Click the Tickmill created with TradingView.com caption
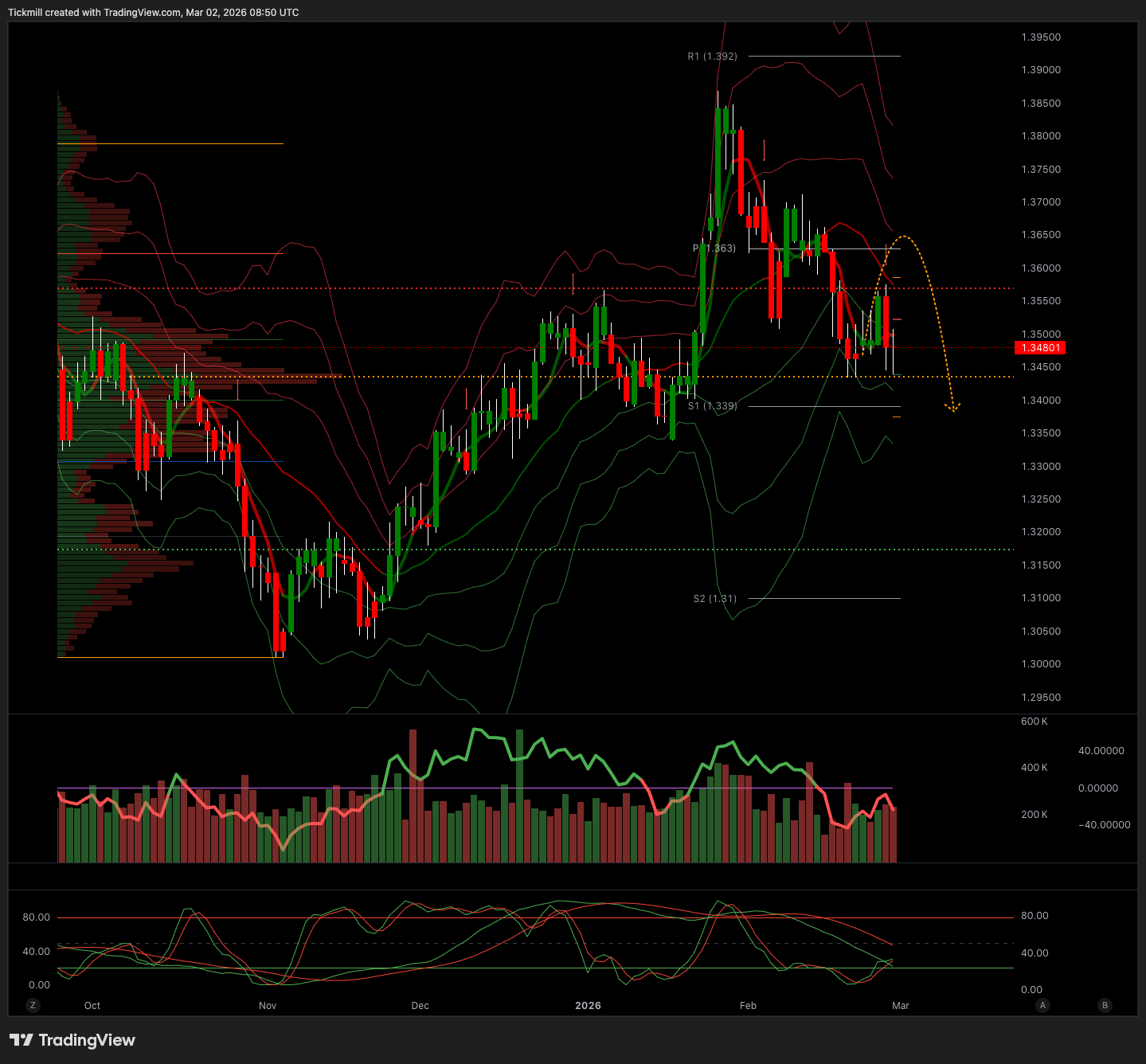This screenshot has width=1146, height=1064. [x=154, y=13]
